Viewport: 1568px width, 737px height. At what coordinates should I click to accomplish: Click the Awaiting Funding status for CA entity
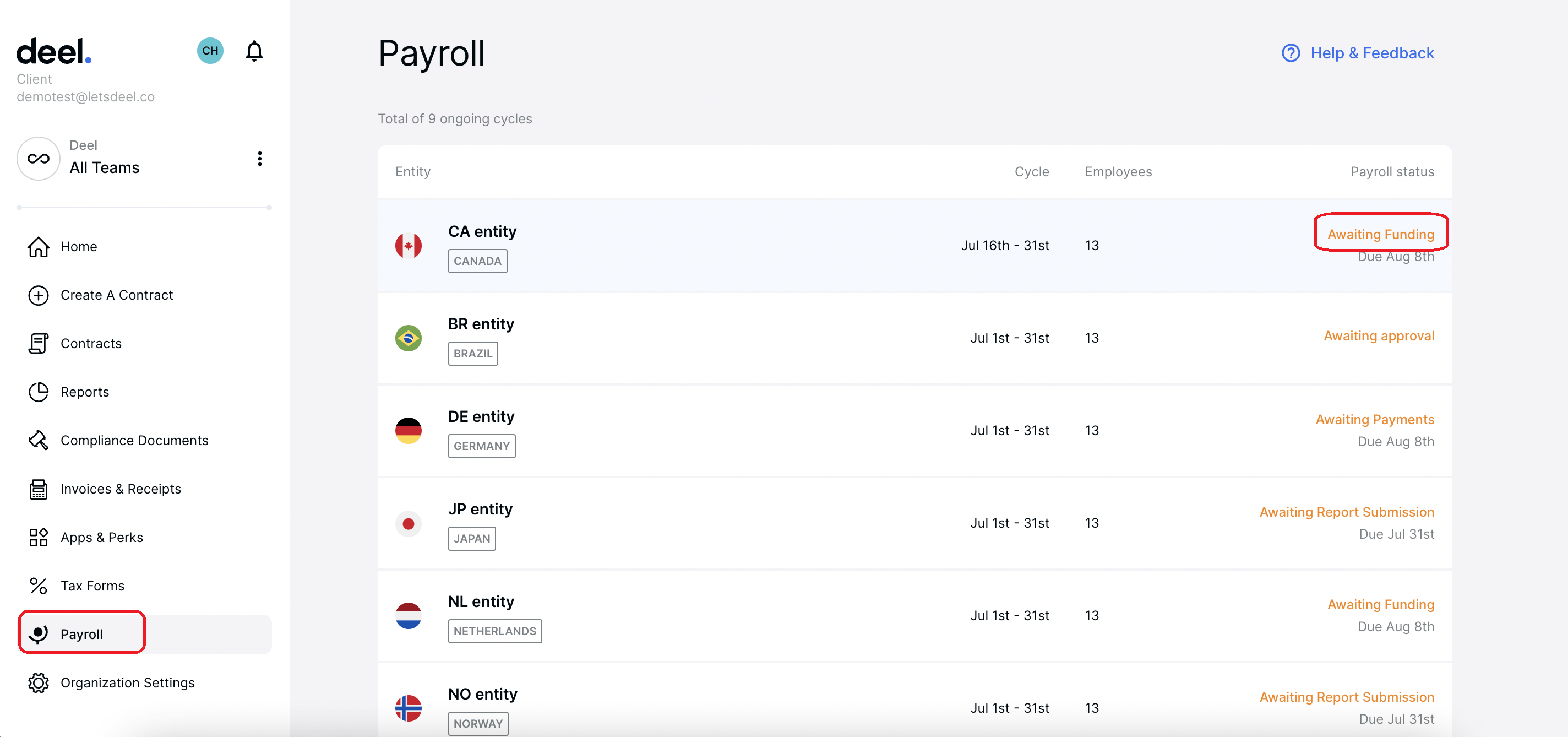point(1380,235)
